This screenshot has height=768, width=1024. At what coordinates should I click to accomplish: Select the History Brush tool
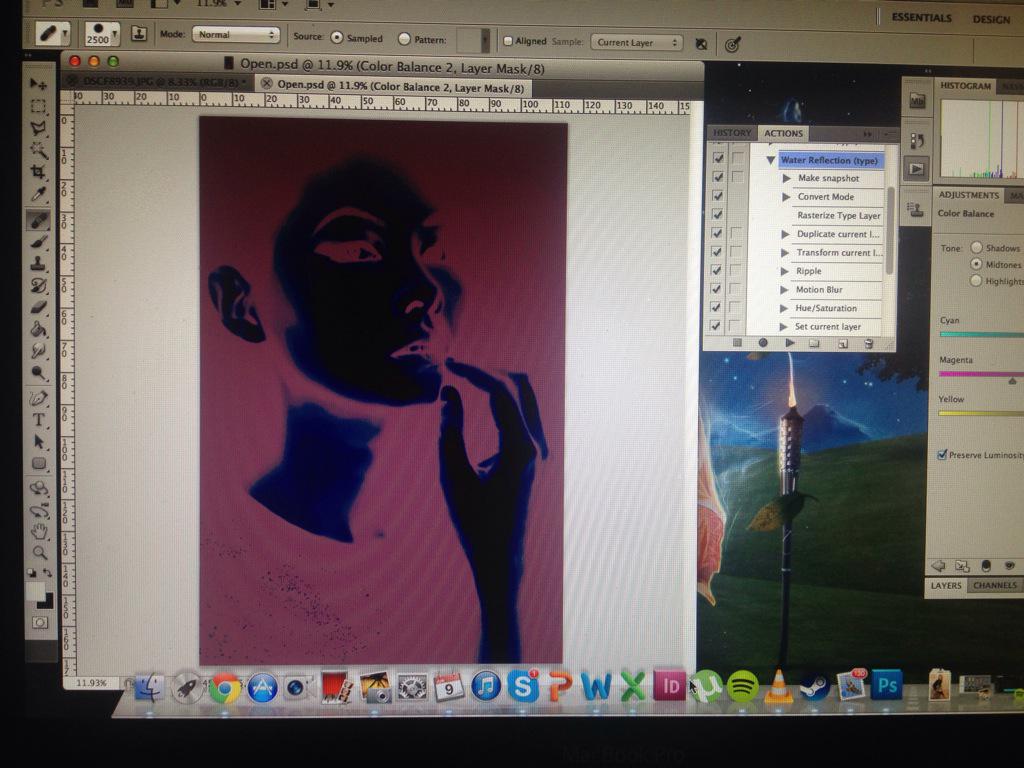point(39,285)
